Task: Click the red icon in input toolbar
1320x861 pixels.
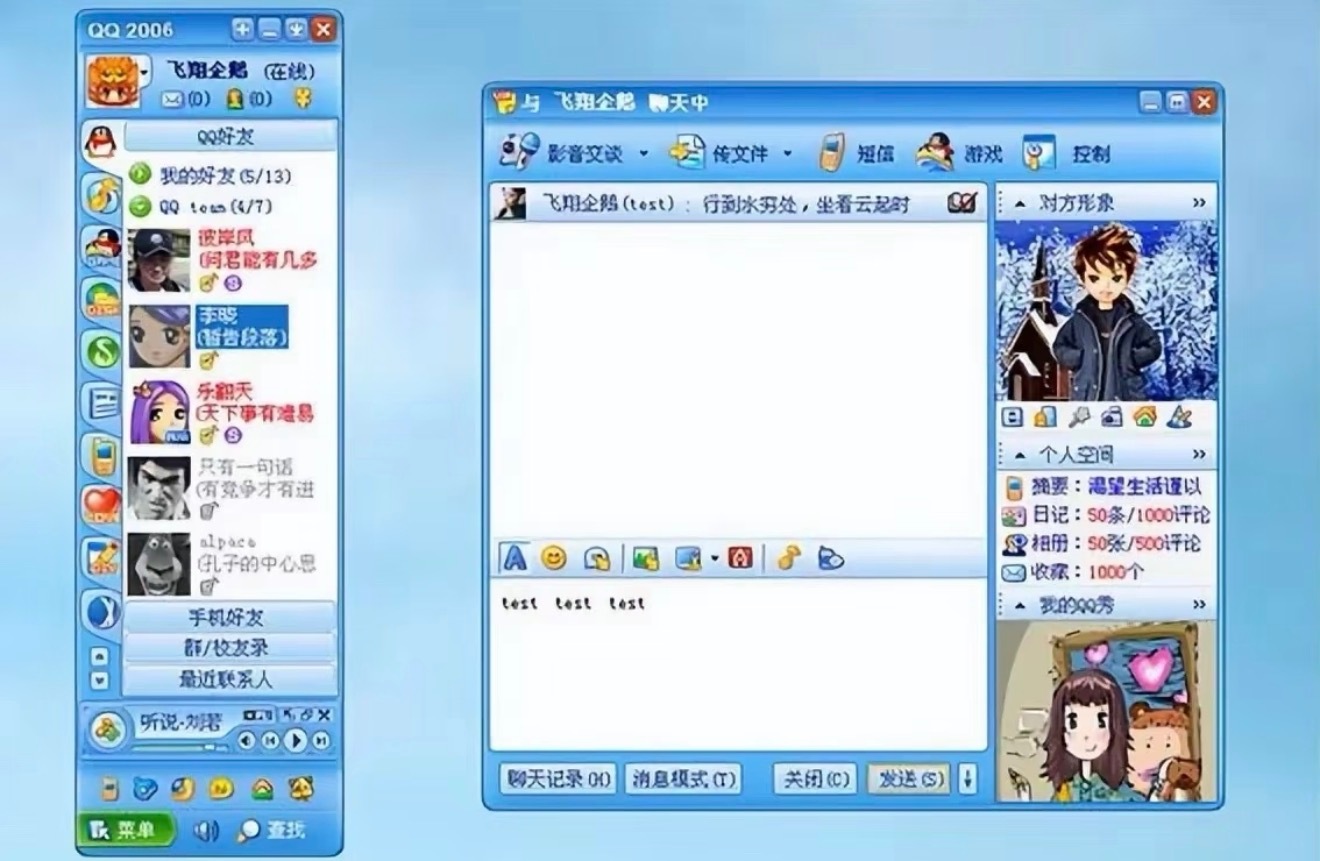Action: click(x=740, y=558)
